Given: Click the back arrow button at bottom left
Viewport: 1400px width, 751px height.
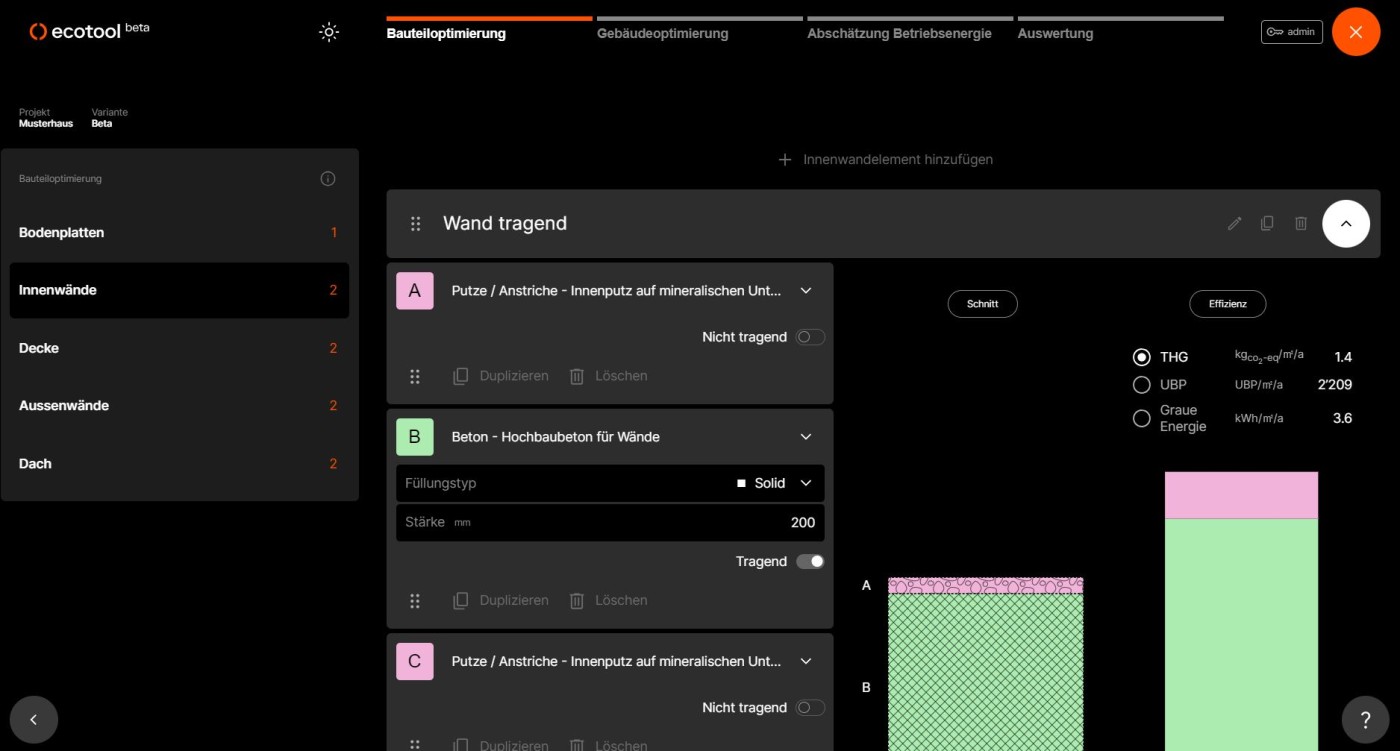Looking at the screenshot, I should pos(34,719).
